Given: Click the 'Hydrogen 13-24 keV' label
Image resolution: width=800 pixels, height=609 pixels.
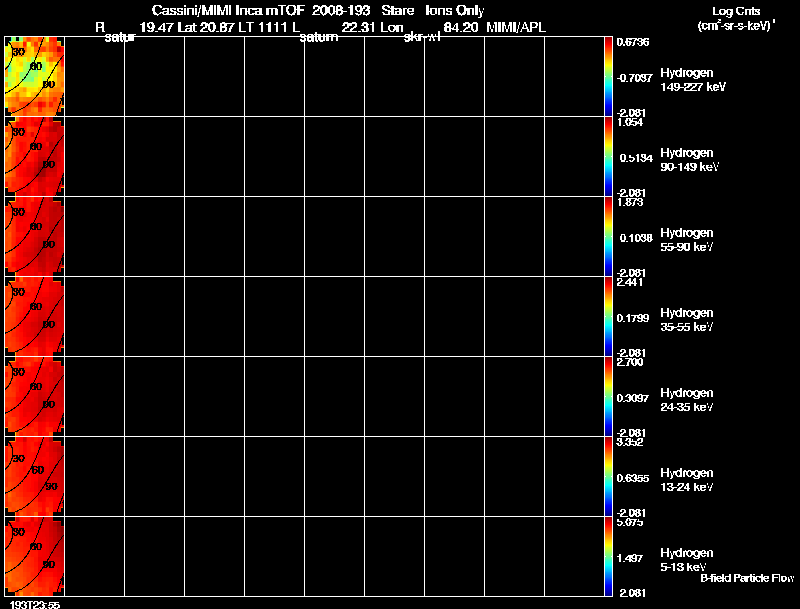Looking at the screenshot, I should point(687,480).
